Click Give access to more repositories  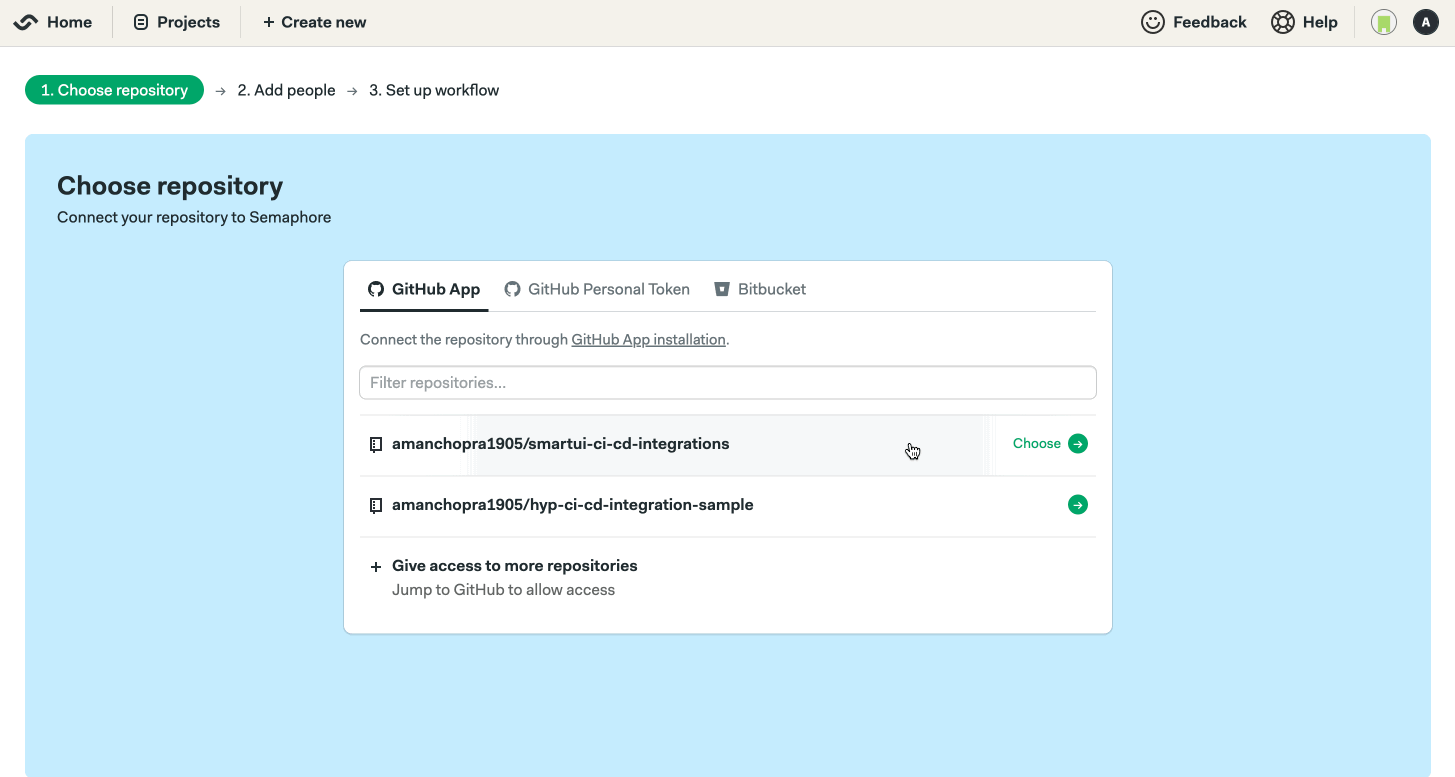coord(514,566)
